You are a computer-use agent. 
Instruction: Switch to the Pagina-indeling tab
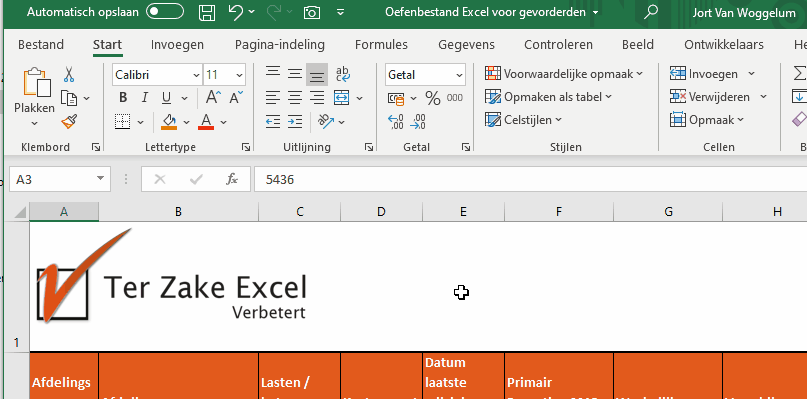(x=279, y=45)
